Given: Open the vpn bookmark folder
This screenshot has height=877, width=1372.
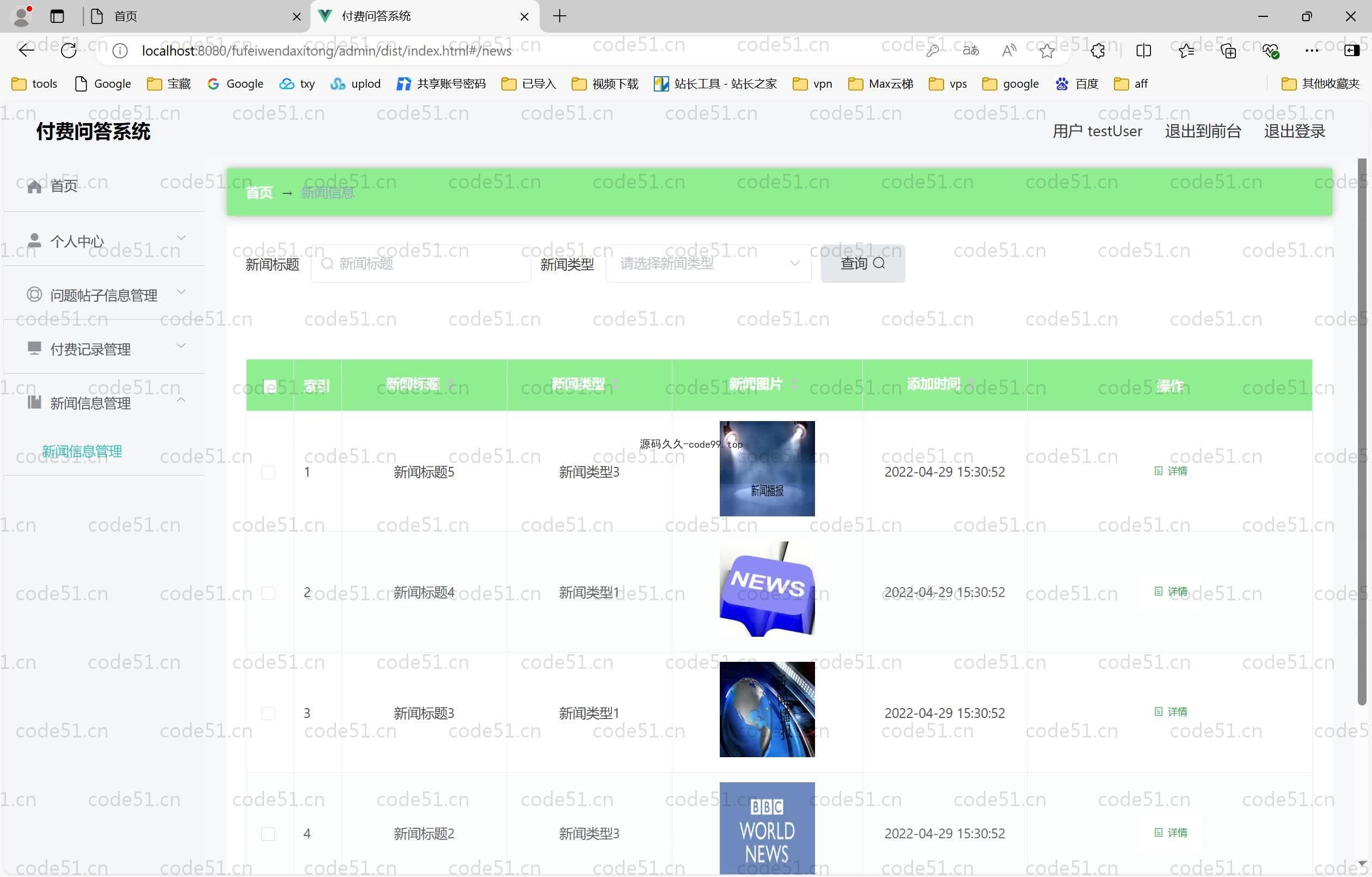Looking at the screenshot, I should point(812,84).
